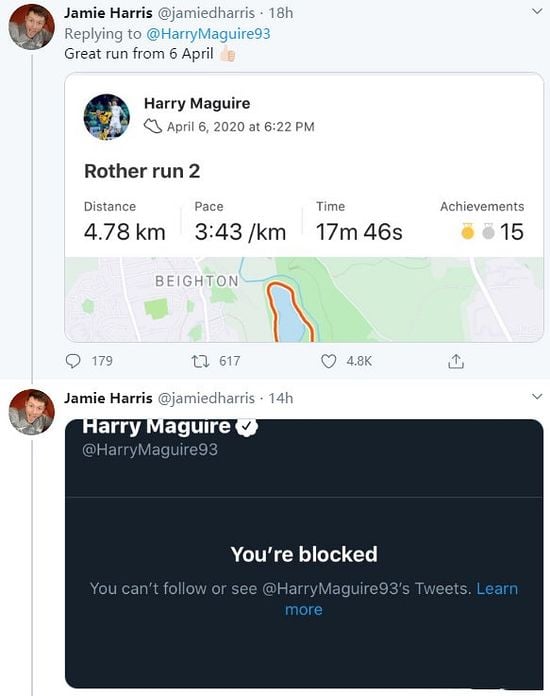This screenshot has width=550, height=696.
Task: Click the Beighton route map preview
Action: (304, 299)
